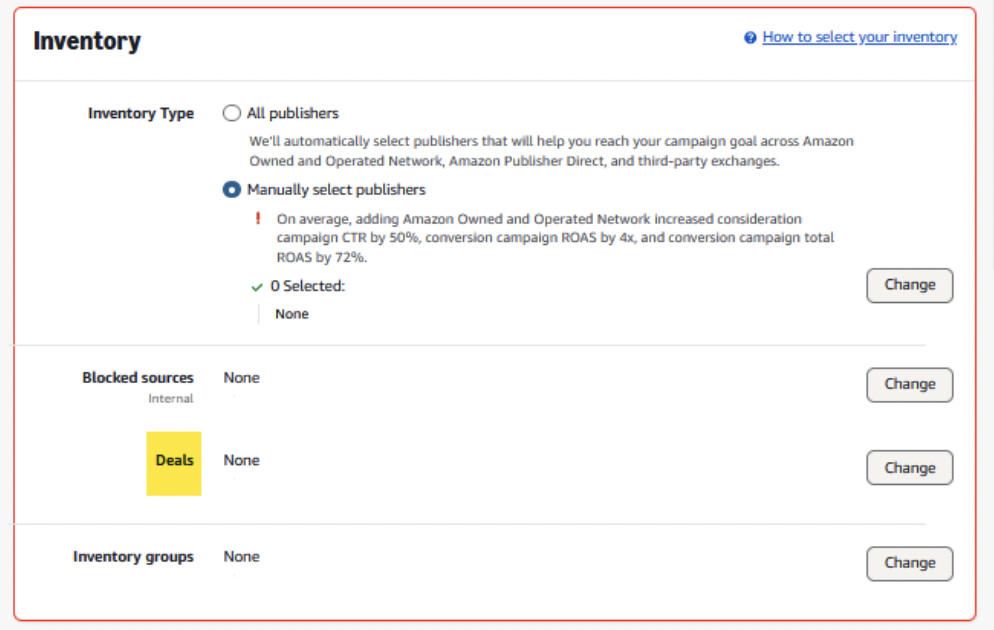
Task: Click the Internal sublabel under Blocked sources
Action: [171, 399]
